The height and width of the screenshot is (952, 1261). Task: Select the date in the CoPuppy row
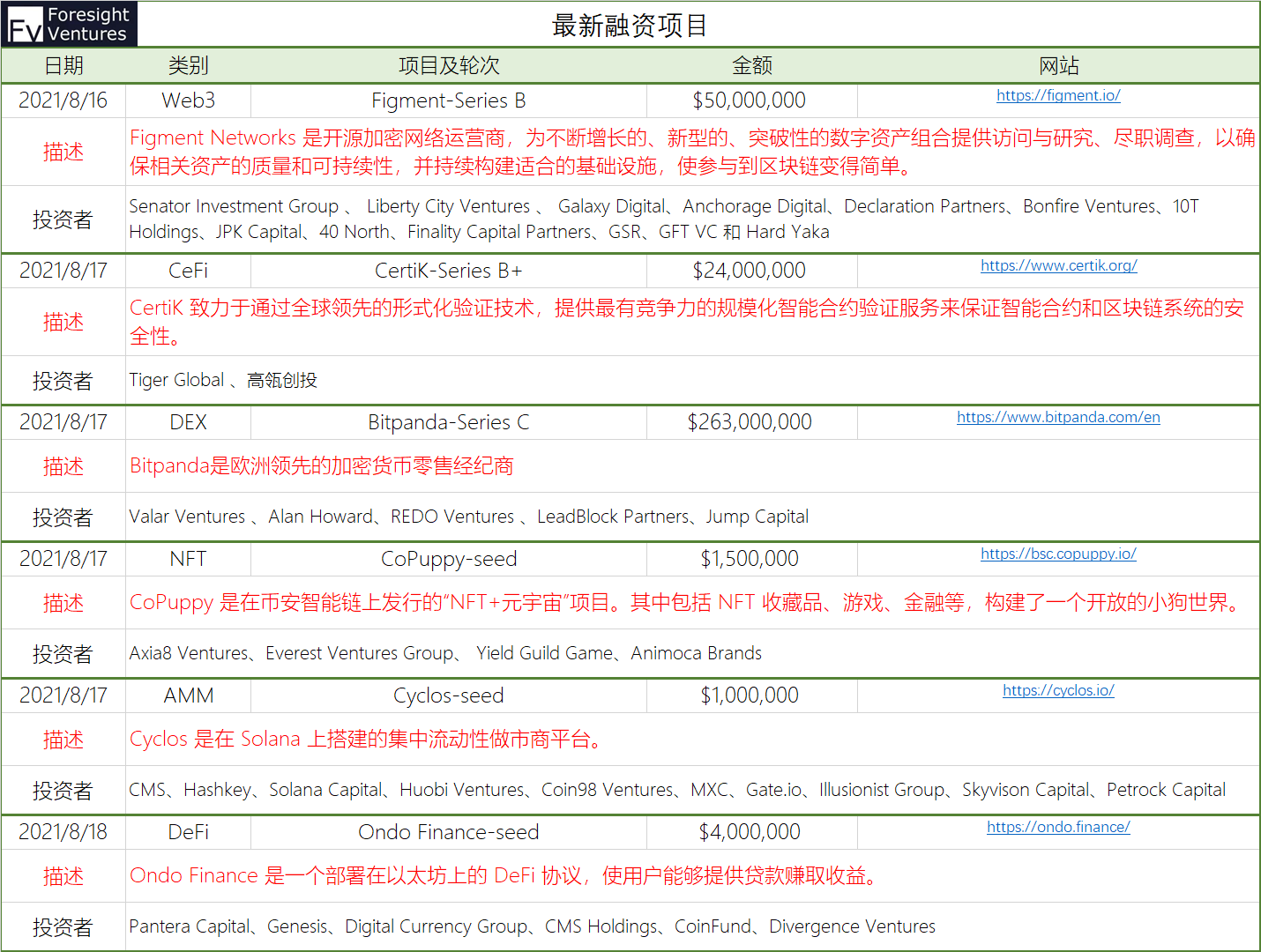(63, 559)
